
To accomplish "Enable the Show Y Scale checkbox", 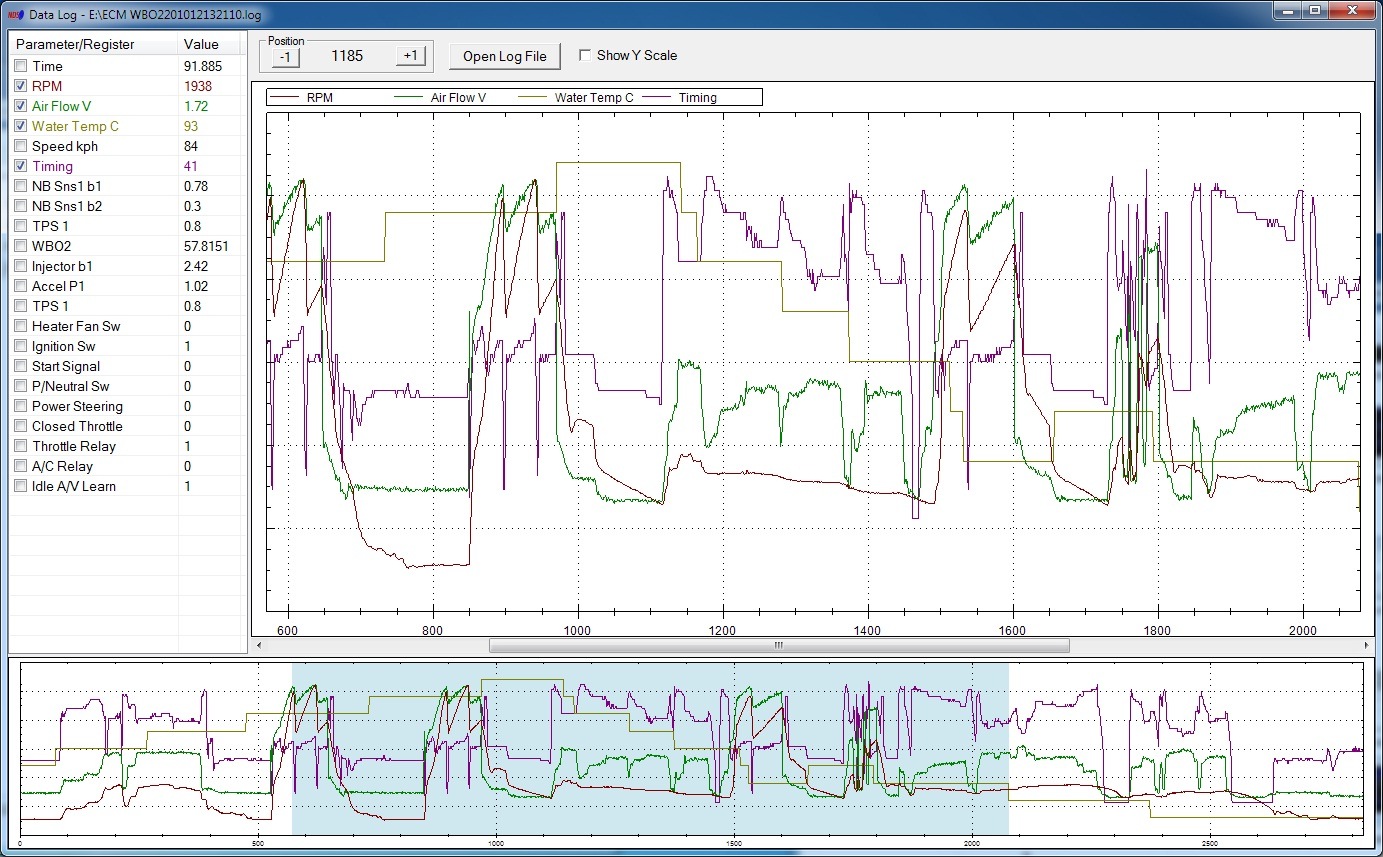I will click(585, 55).
